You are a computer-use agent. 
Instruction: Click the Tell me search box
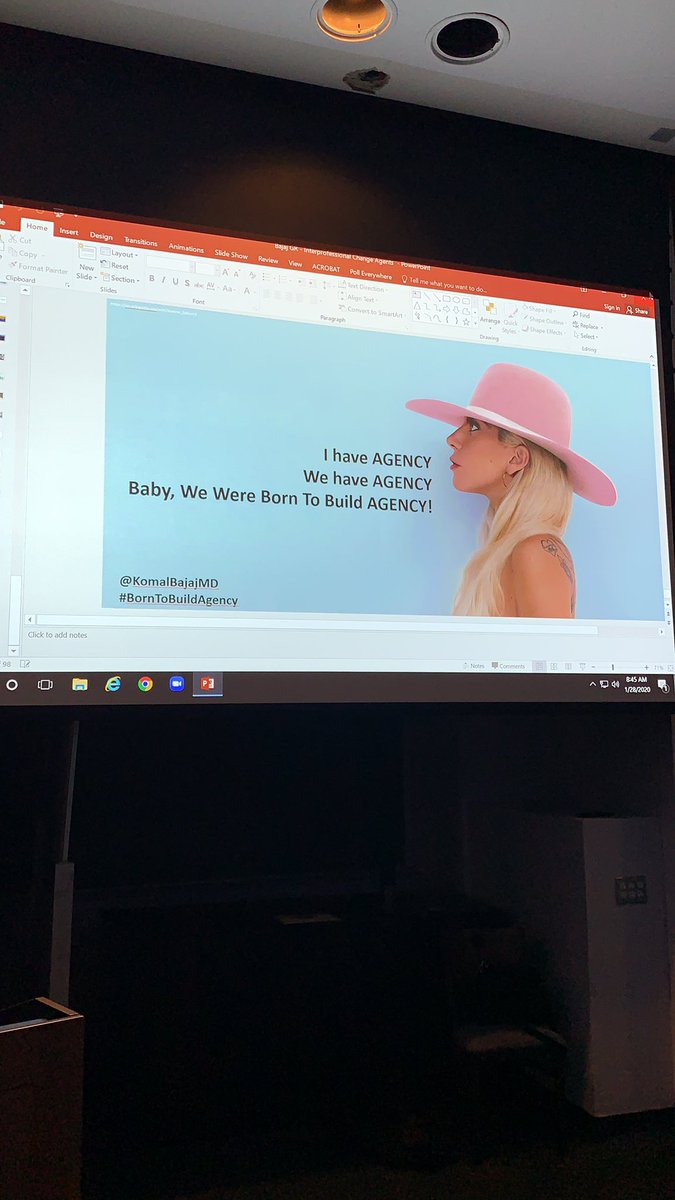click(446, 284)
